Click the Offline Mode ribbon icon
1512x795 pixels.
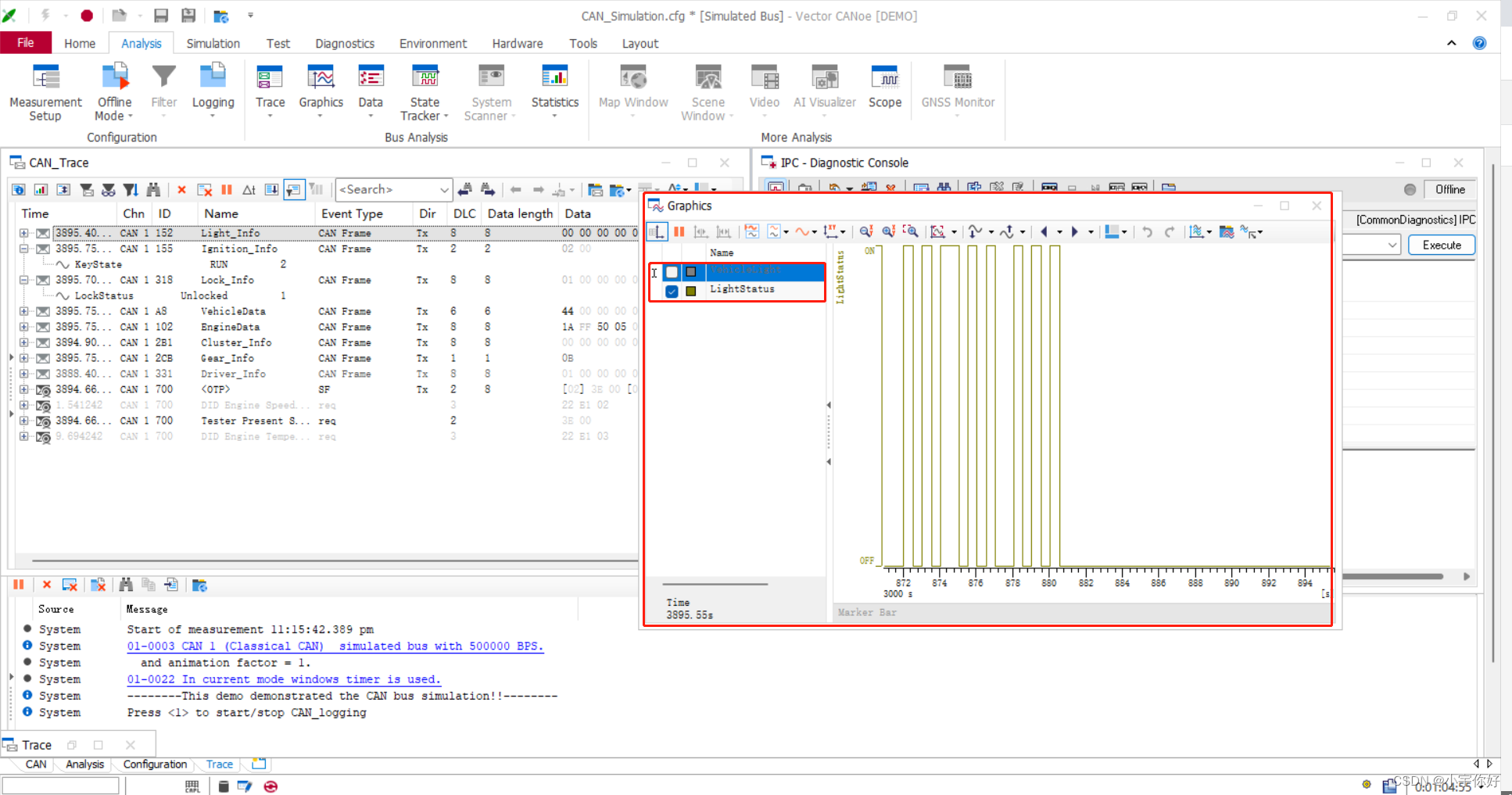pyautogui.click(x=114, y=92)
